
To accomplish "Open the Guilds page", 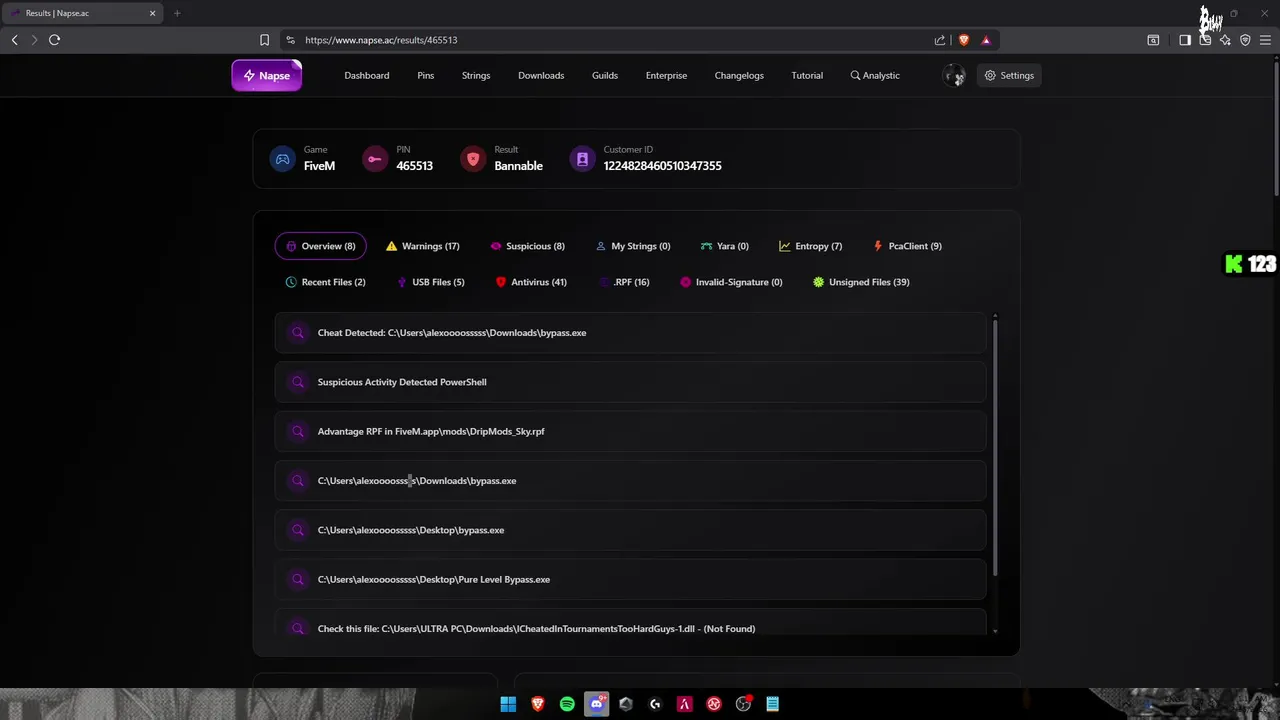I will pyautogui.click(x=605, y=75).
